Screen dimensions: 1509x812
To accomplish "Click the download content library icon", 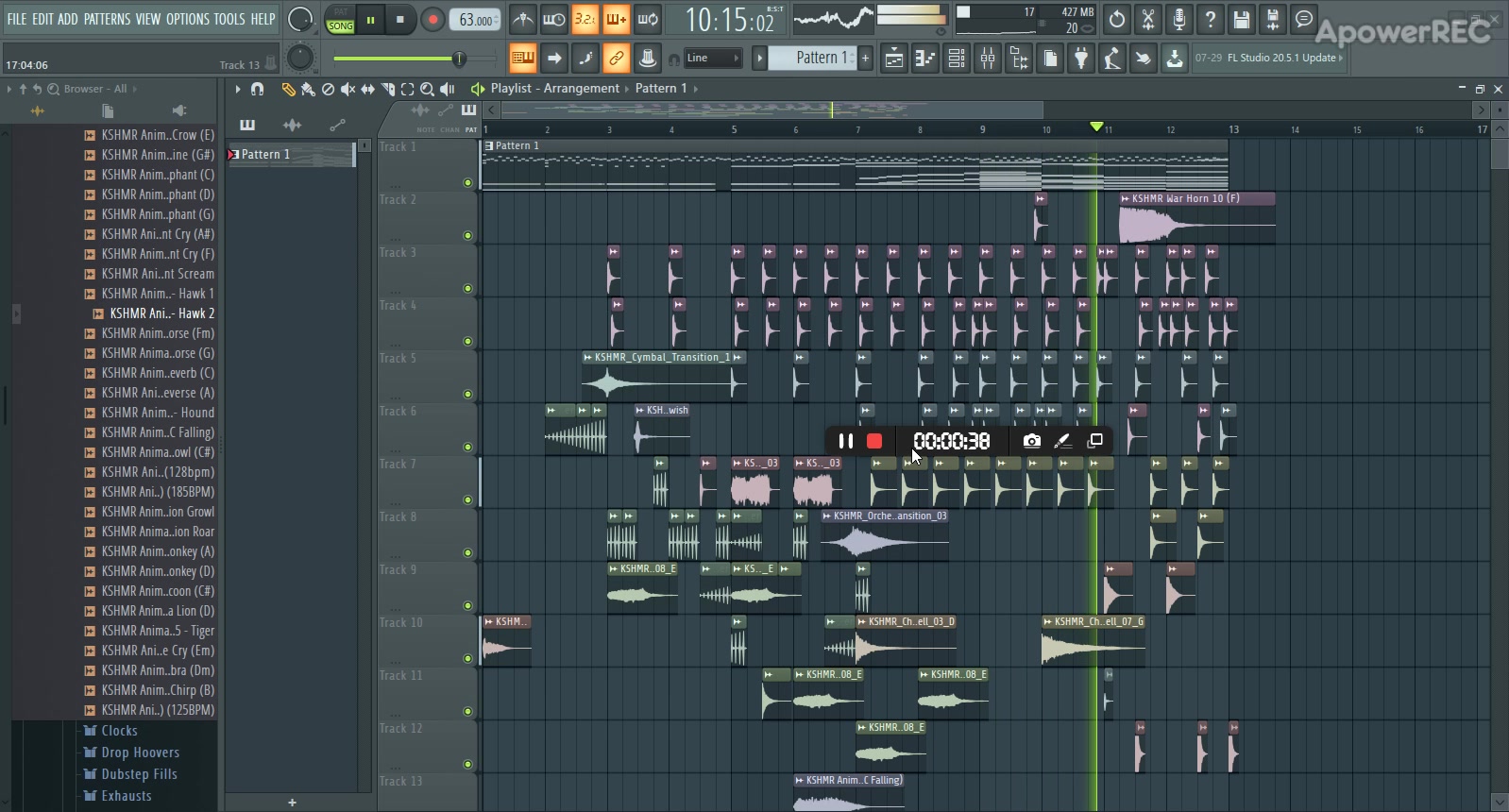I will (x=1174, y=59).
